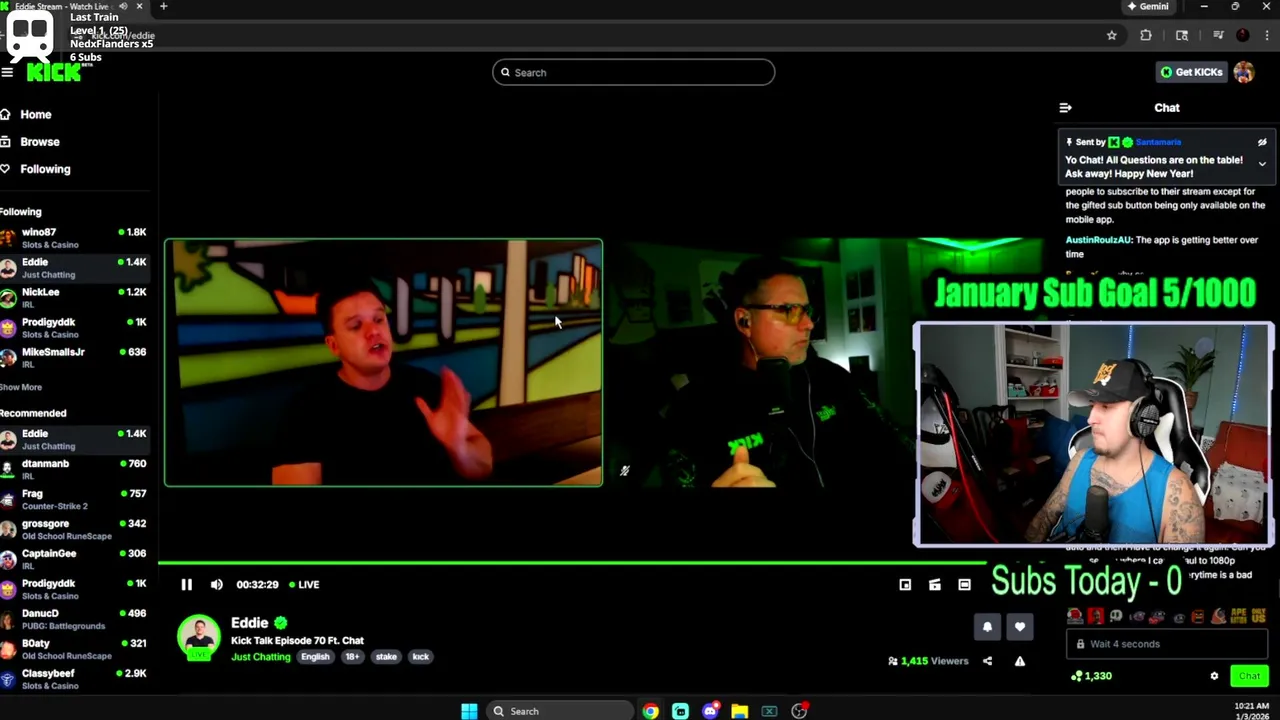Open CaptainGee recommended channel
1280x720 pixels.
tap(75, 559)
